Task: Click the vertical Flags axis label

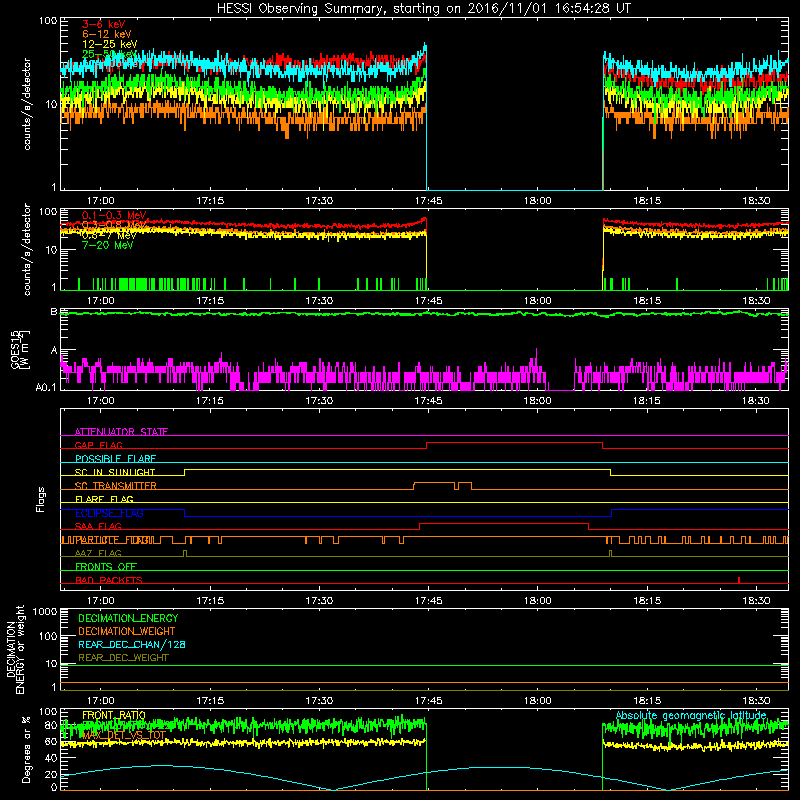Action: [x=40, y=499]
